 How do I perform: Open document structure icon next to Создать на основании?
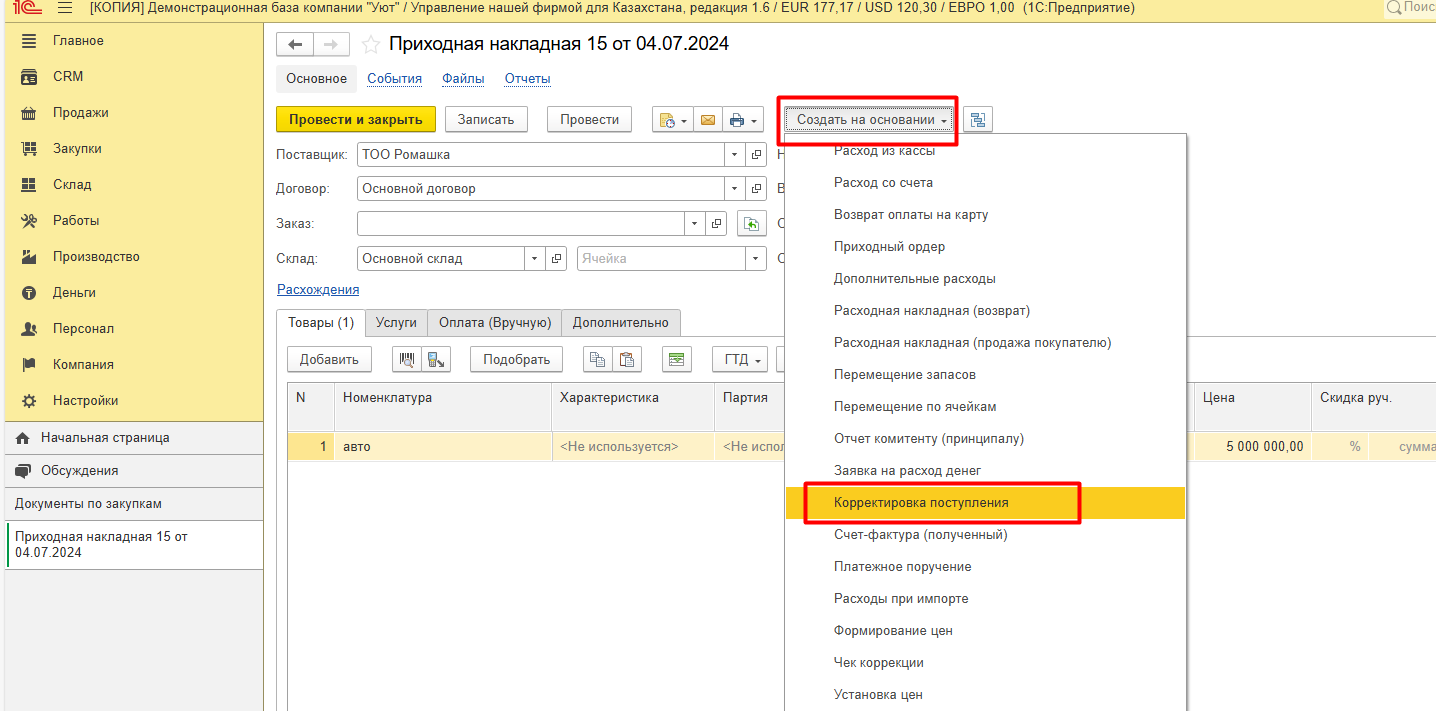(x=978, y=120)
